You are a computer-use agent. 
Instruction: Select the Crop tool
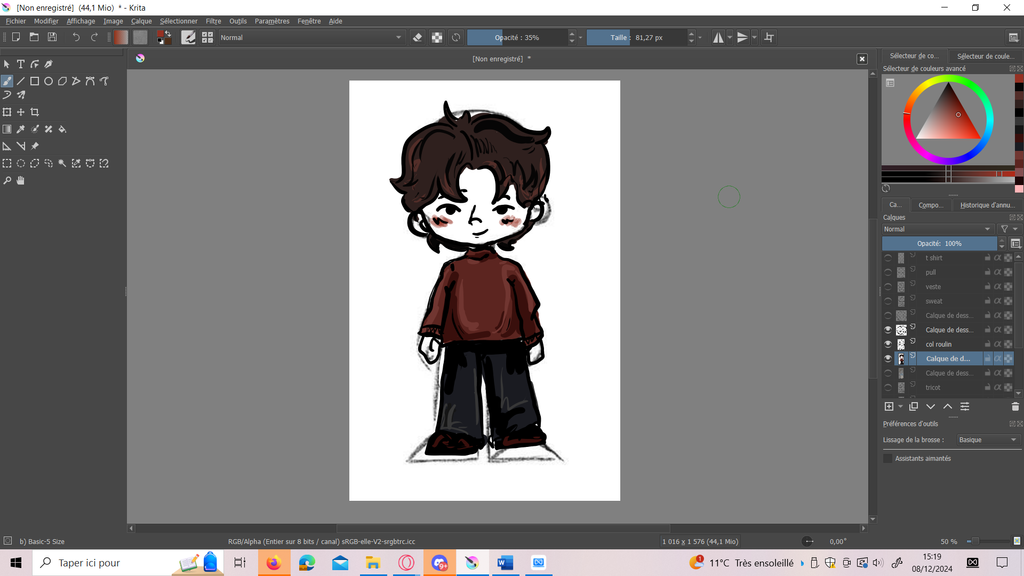35,113
